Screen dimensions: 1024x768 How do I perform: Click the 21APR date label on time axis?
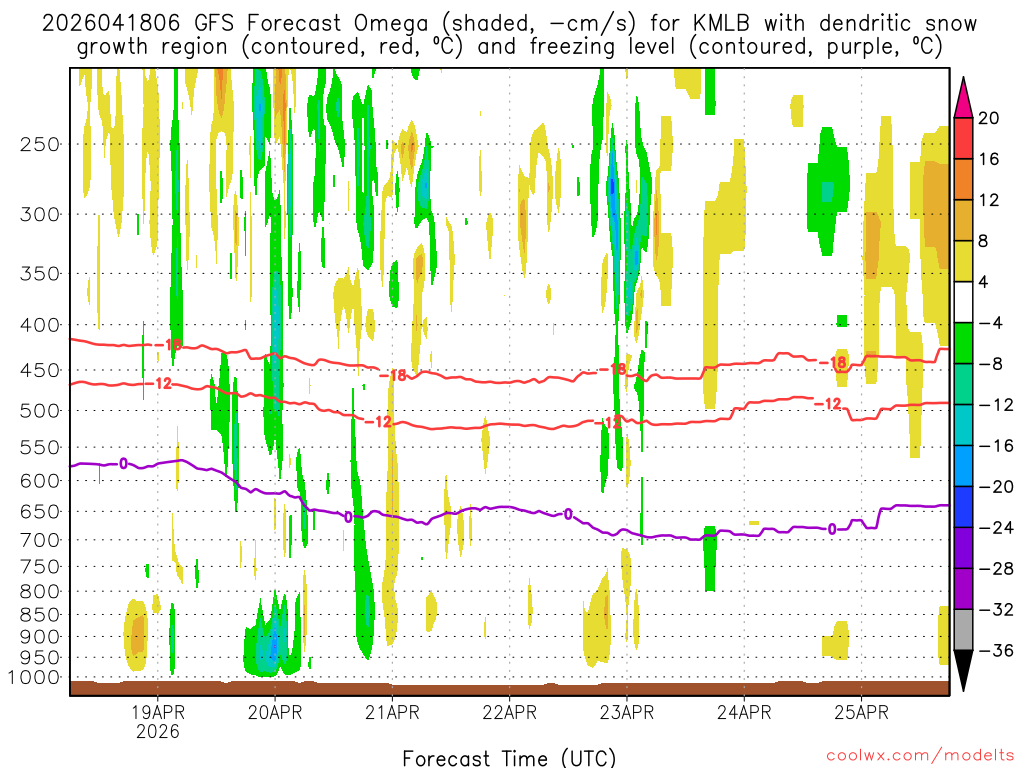pyautogui.click(x=392, y=712)
